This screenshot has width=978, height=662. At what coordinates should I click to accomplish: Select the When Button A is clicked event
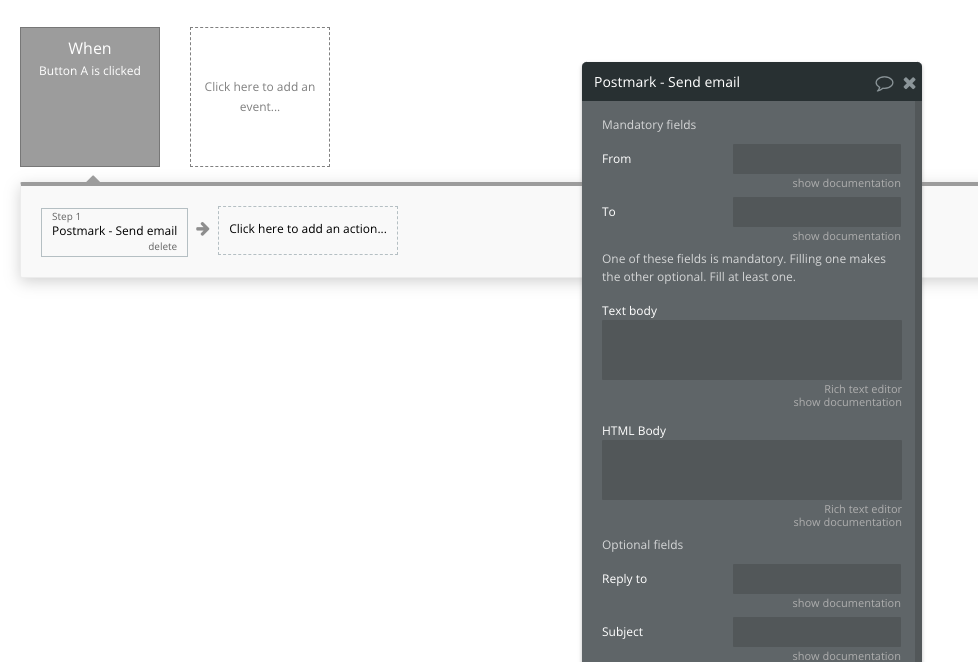pos(90,96)
